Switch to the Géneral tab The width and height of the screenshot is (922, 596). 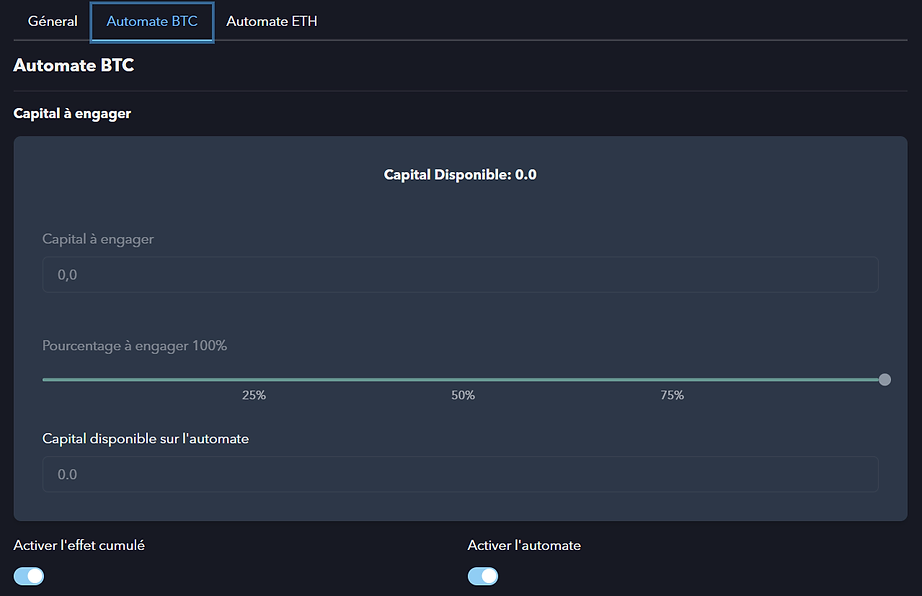pos(52,21)
